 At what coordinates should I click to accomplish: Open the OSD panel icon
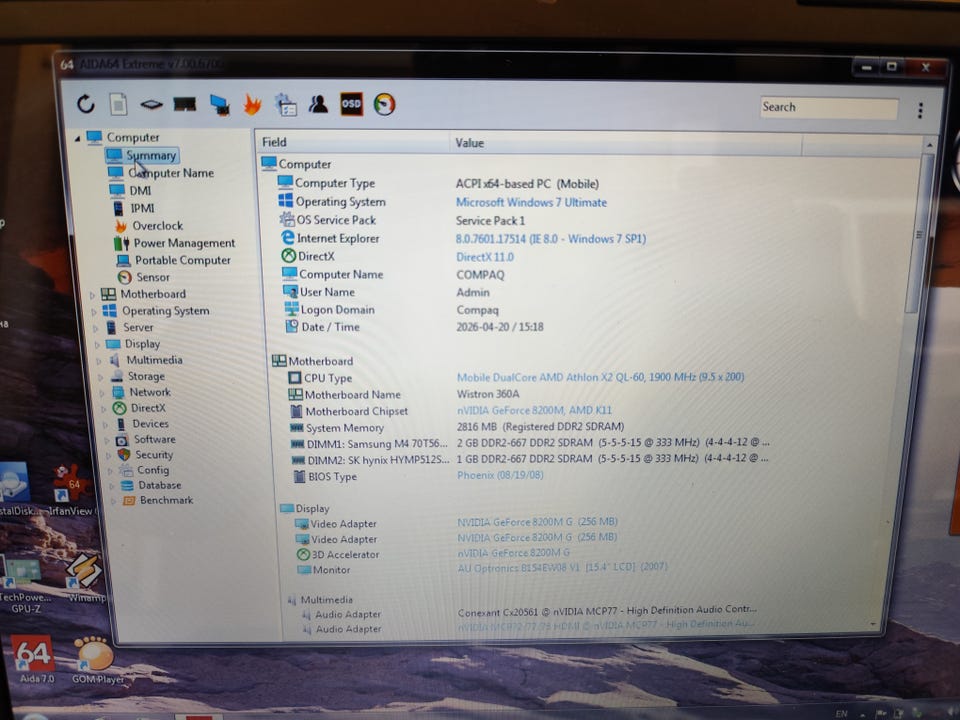tap(351, 104)
